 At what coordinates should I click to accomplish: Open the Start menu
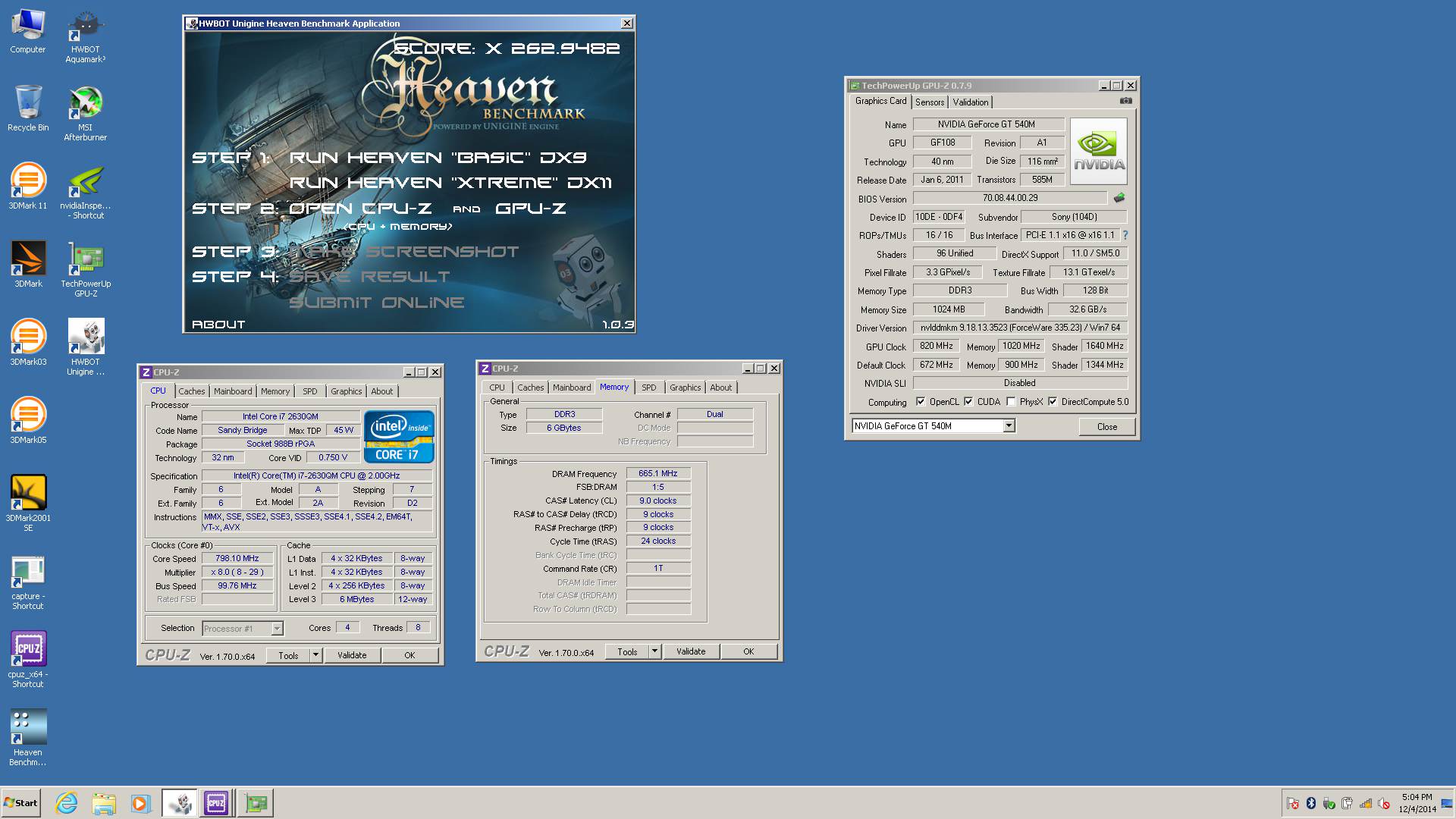20,803
